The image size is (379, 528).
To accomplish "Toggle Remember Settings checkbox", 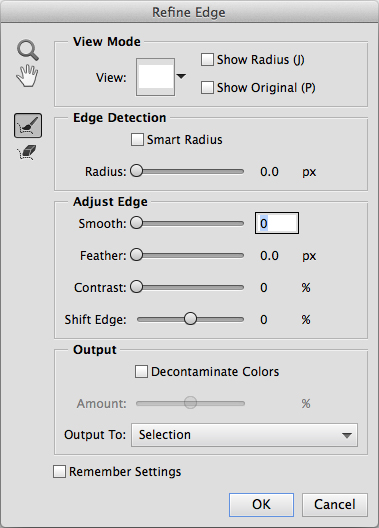I will [x=59, y=471].
